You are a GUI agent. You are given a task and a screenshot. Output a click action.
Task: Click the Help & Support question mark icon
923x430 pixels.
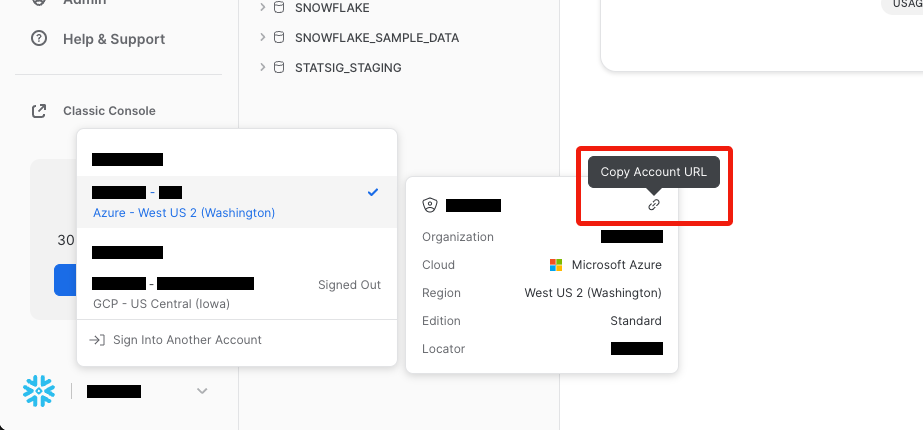click(x=39, y=39)
